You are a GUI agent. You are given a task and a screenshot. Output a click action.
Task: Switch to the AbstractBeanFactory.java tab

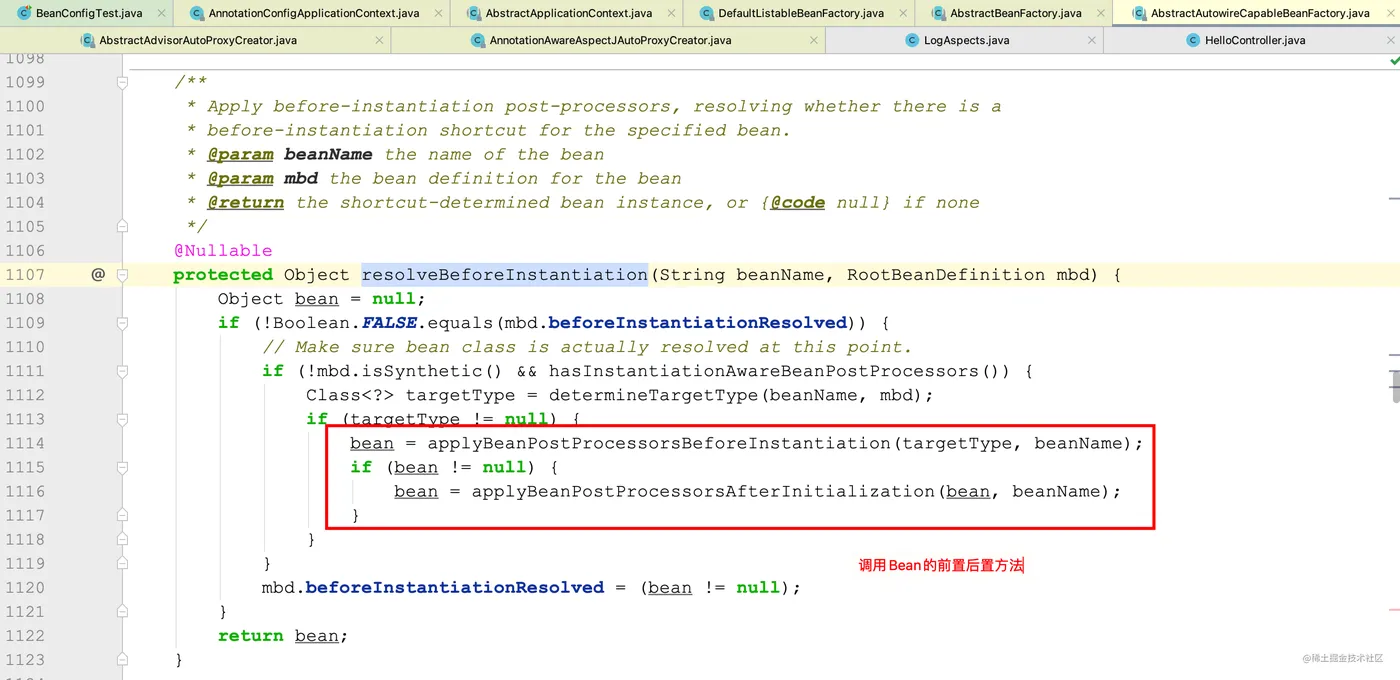pos(1012,13)
